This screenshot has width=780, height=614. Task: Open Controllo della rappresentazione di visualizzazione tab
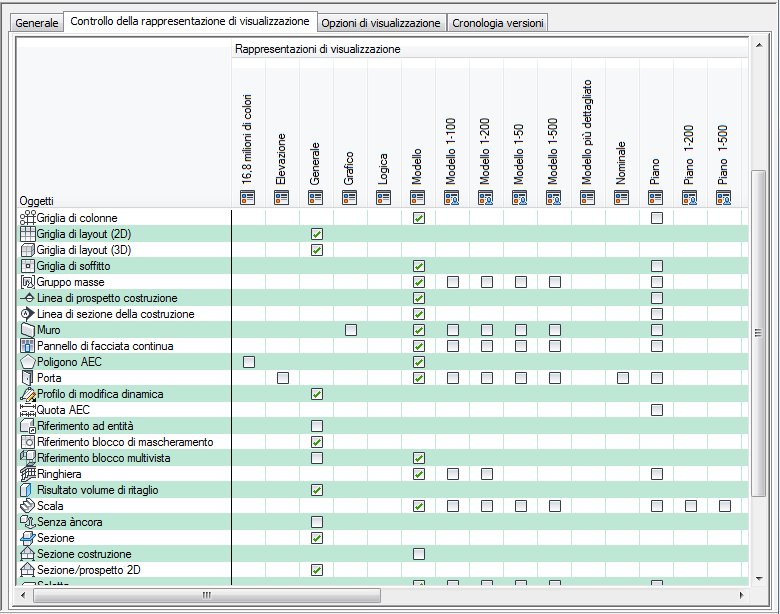tap(190, 21)
